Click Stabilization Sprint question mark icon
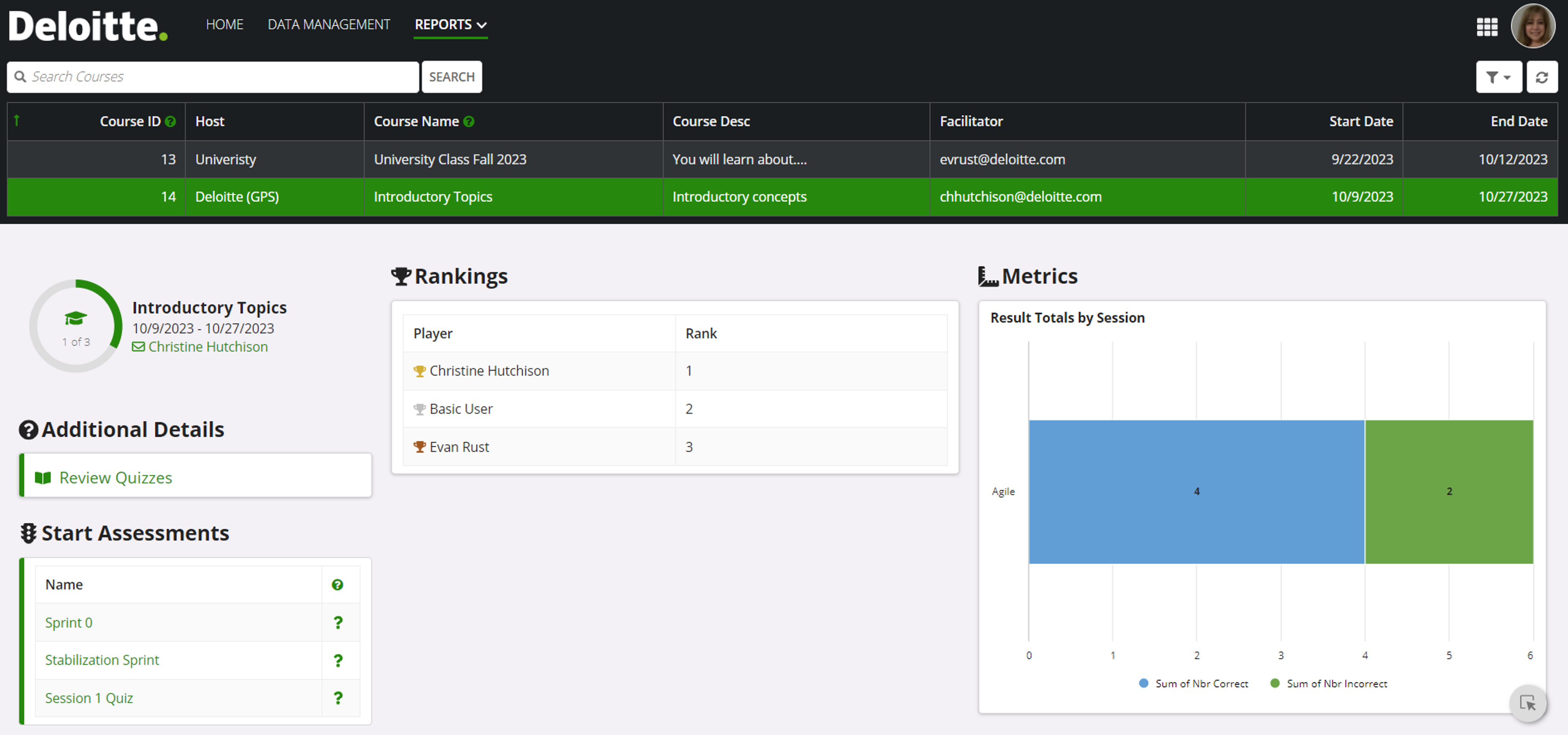The height and width of the screenshot is (735, 1568). 339,660
